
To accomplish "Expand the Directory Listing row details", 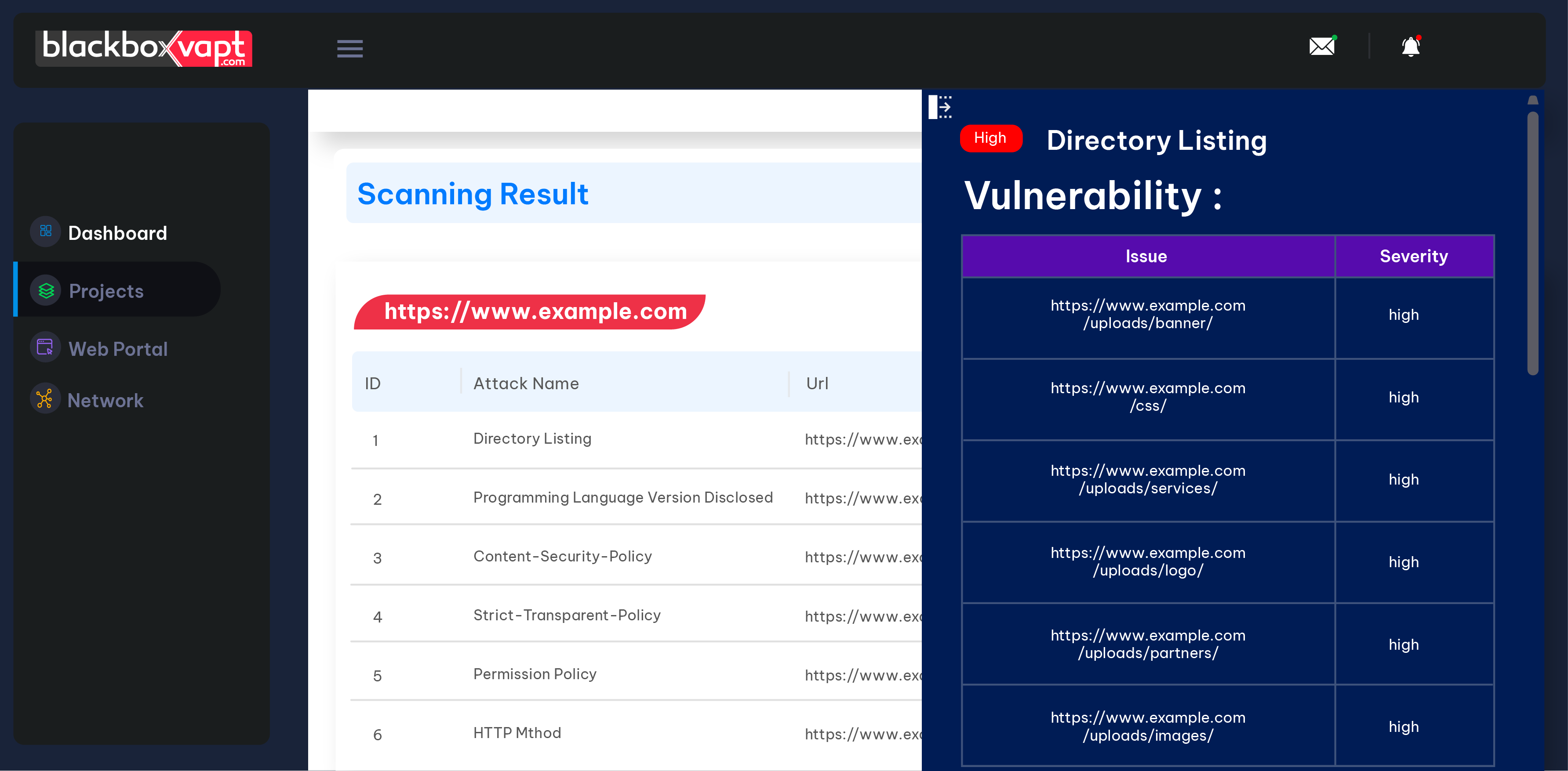I will 532,438.
